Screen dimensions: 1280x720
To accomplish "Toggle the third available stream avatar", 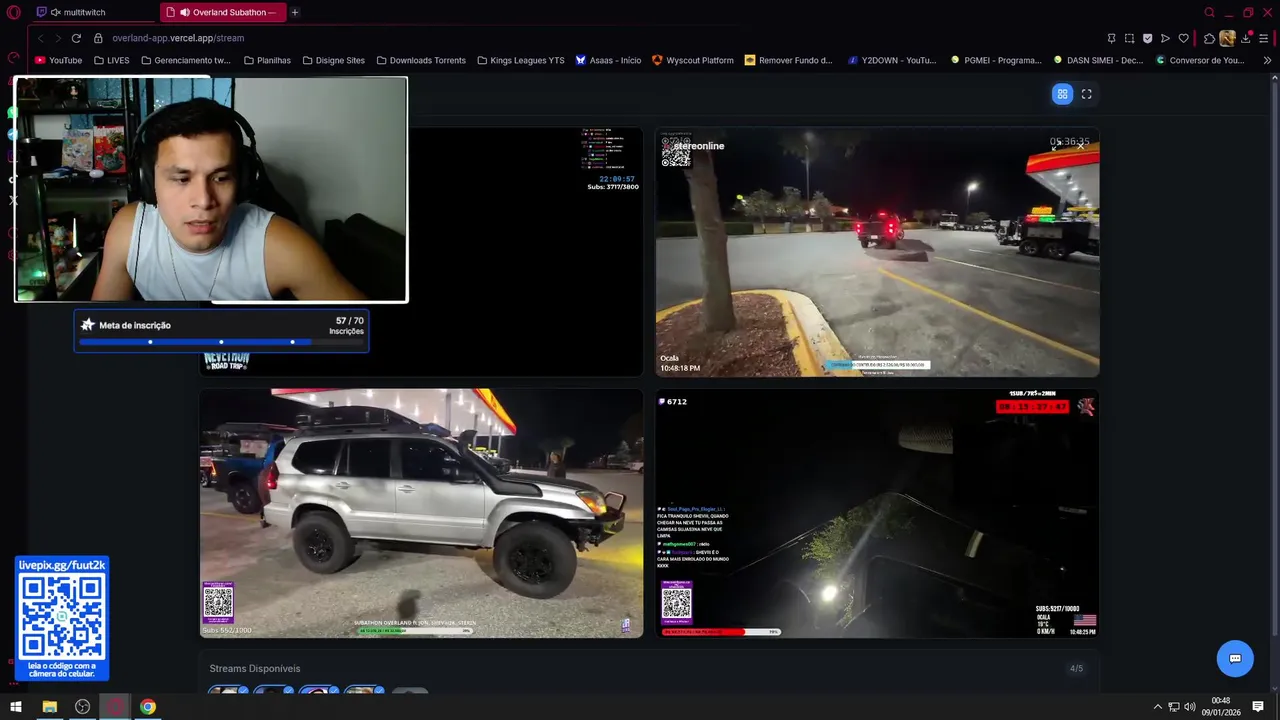I will tap(319, 691).
